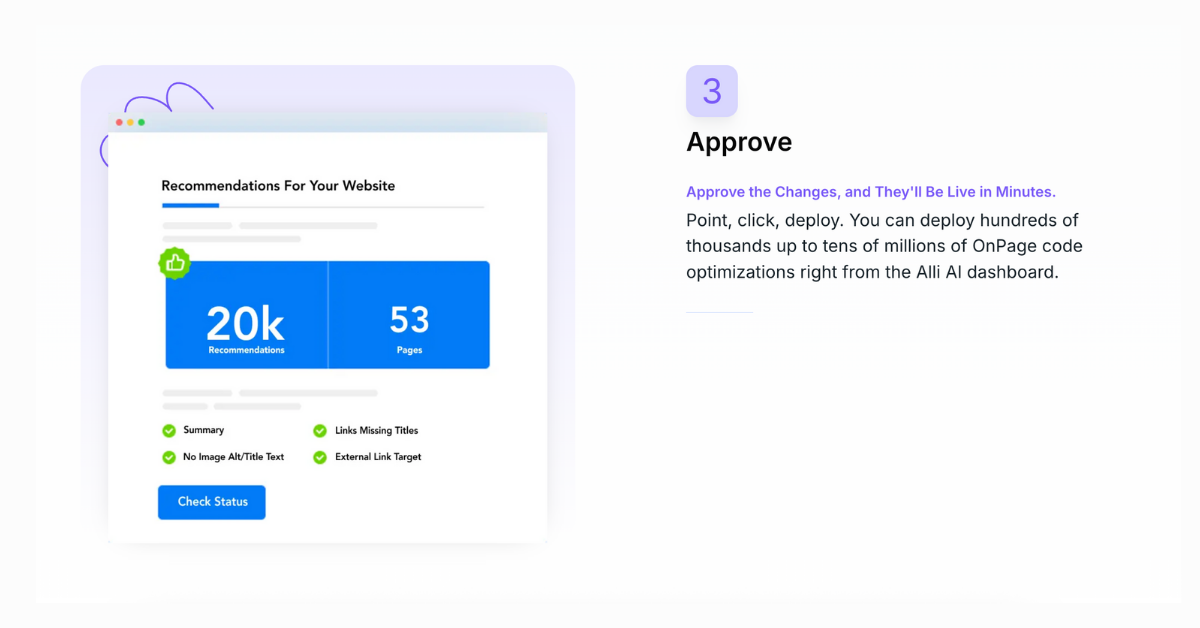Click the short divider line below the description
1200x628 pixels.
tap(719, 313)
